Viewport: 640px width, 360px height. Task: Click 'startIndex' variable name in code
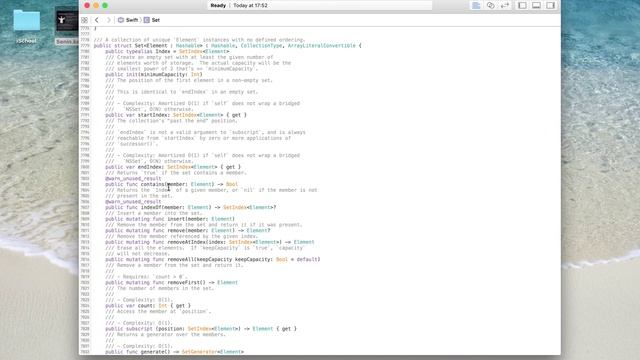tap(153, 115)
